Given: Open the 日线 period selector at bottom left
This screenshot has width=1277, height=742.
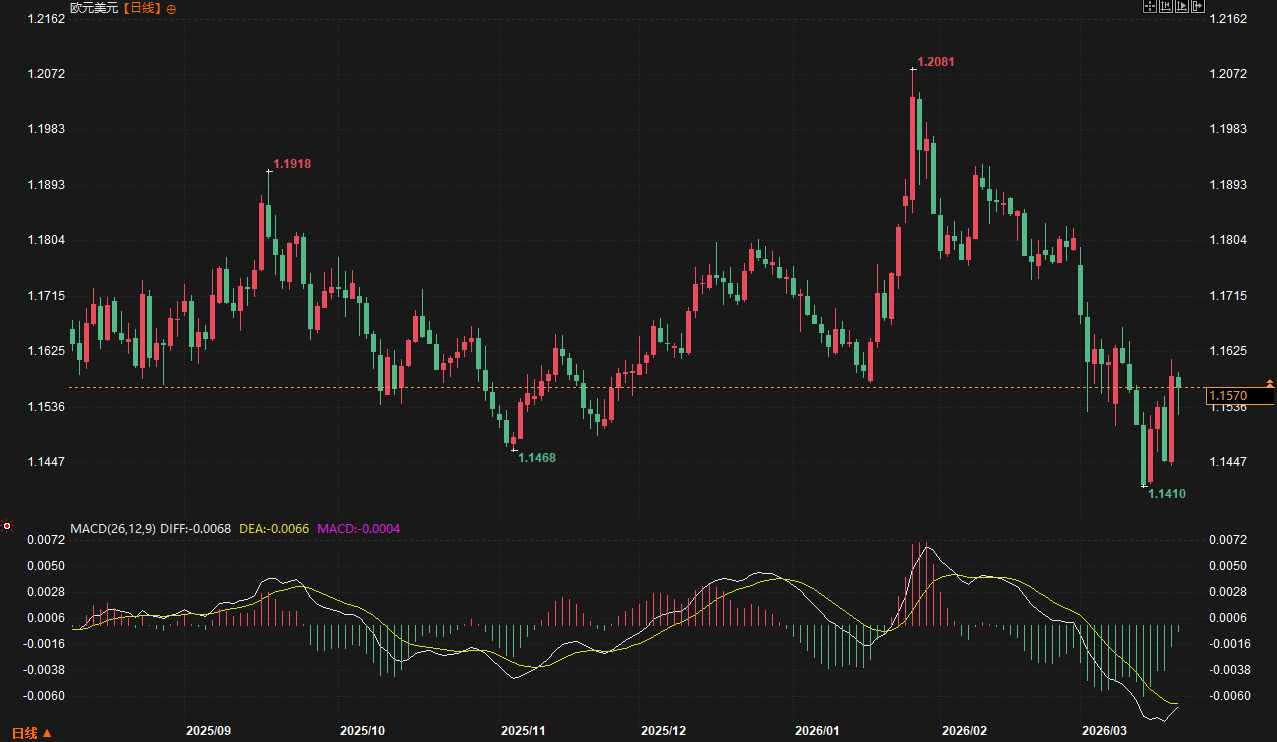Looking at the screenshot, I should [x=31, y=733].
